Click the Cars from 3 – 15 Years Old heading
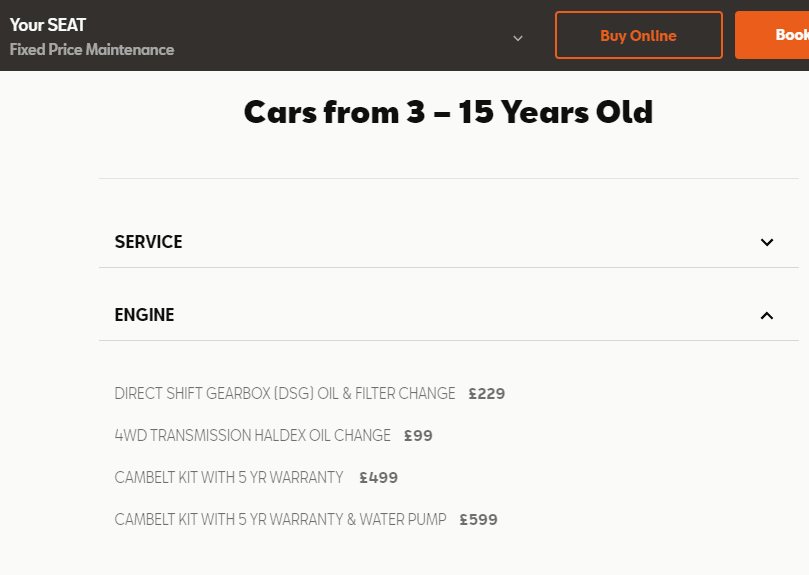Screen dimensions: 809x575 448,112
